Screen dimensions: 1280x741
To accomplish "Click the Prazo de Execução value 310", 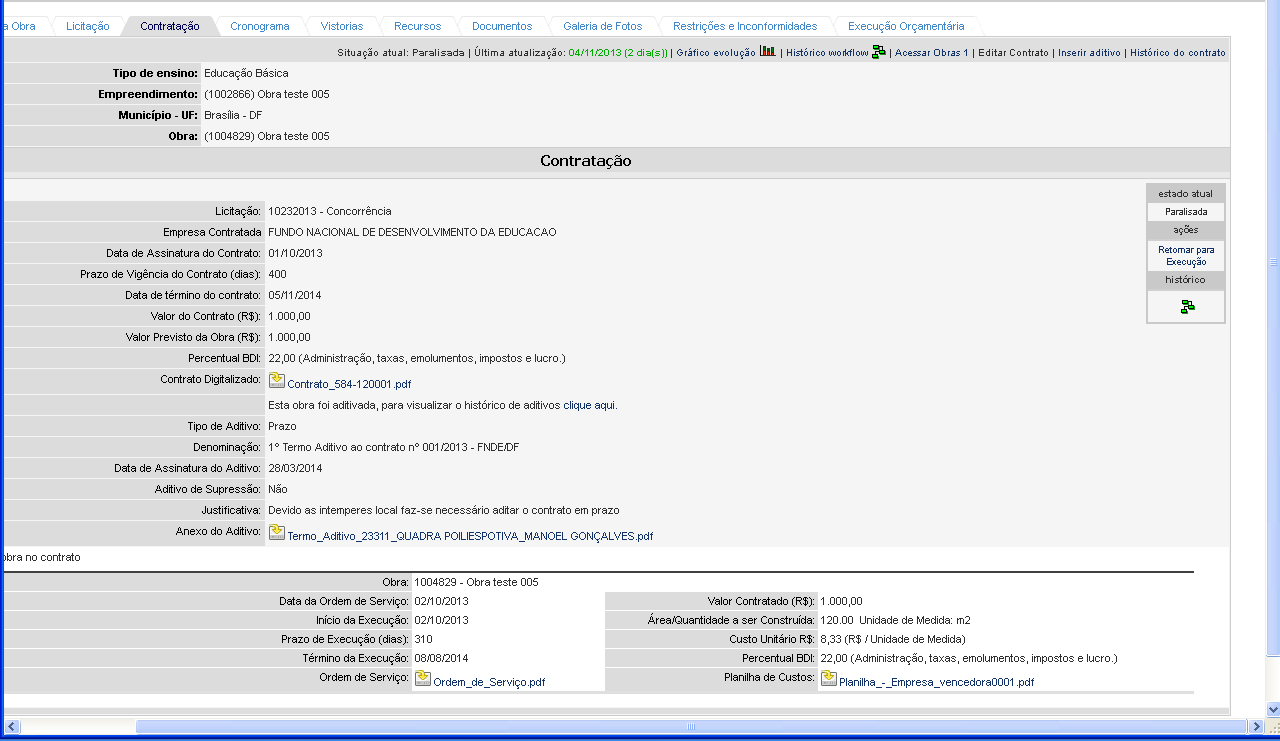I will tap(423, 639).
